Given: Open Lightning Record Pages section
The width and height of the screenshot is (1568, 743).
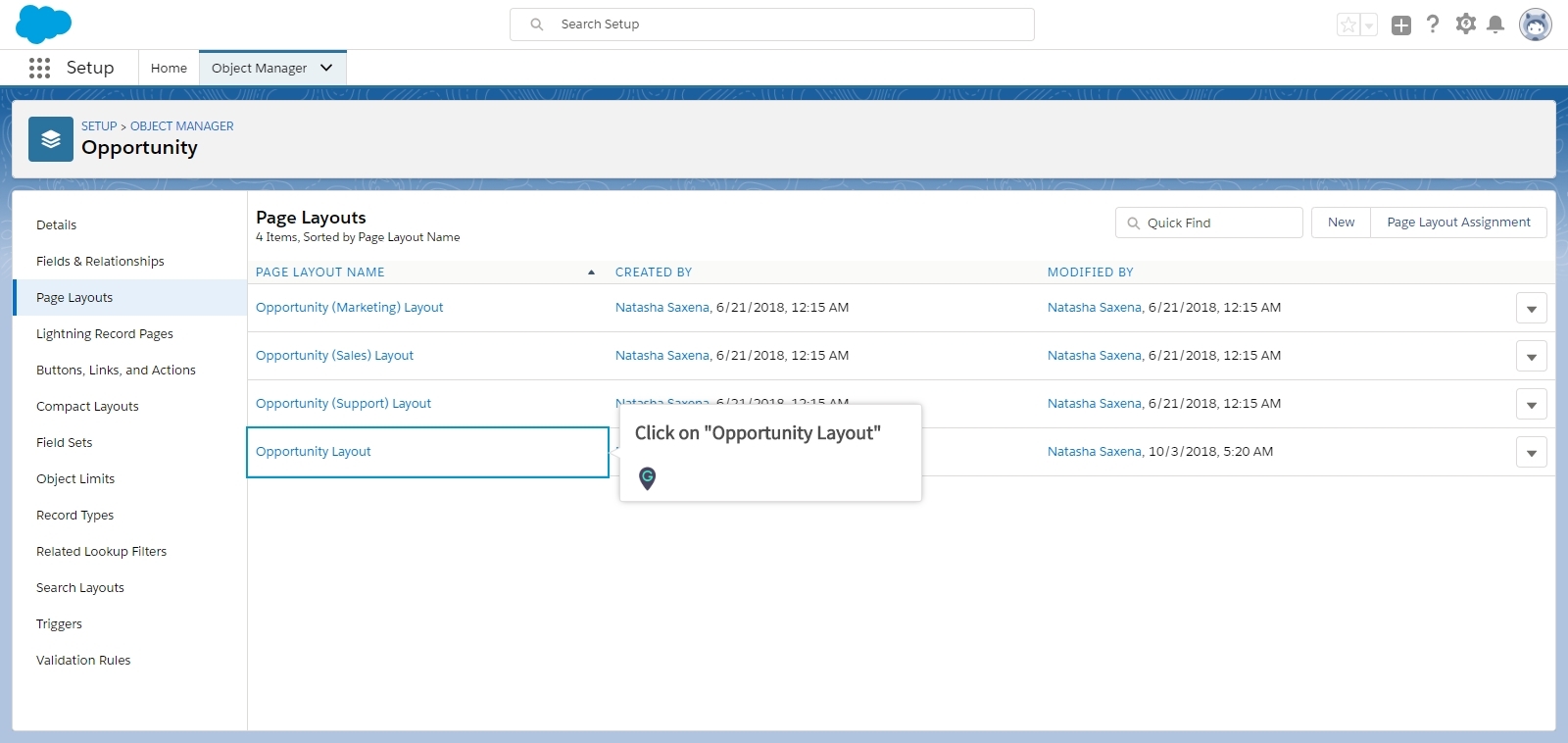Looking at the screenshot, I should pyautogui.click(x=105, y=334).
